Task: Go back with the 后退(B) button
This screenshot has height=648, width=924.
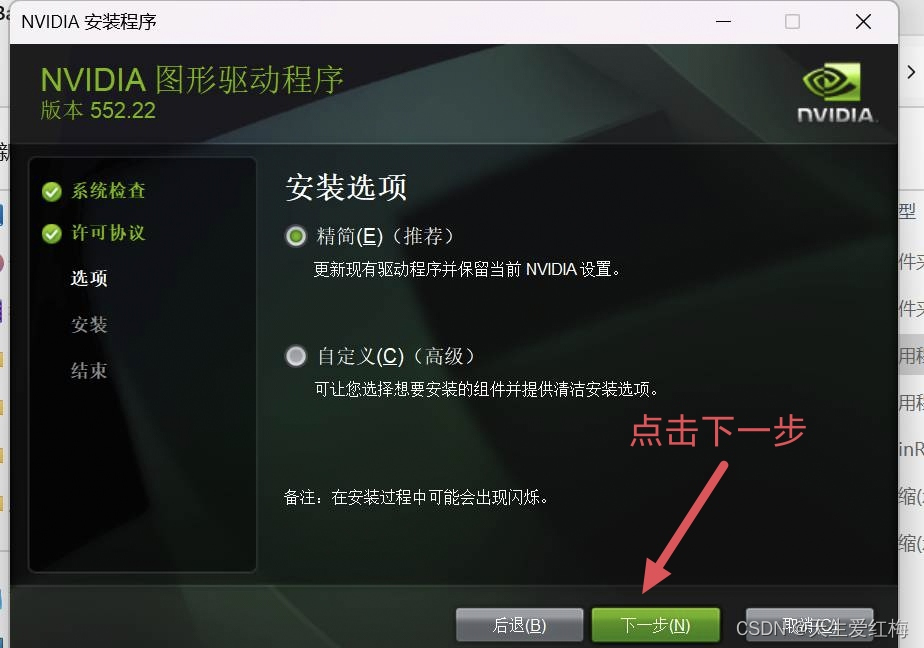Action: pos(519,625)
